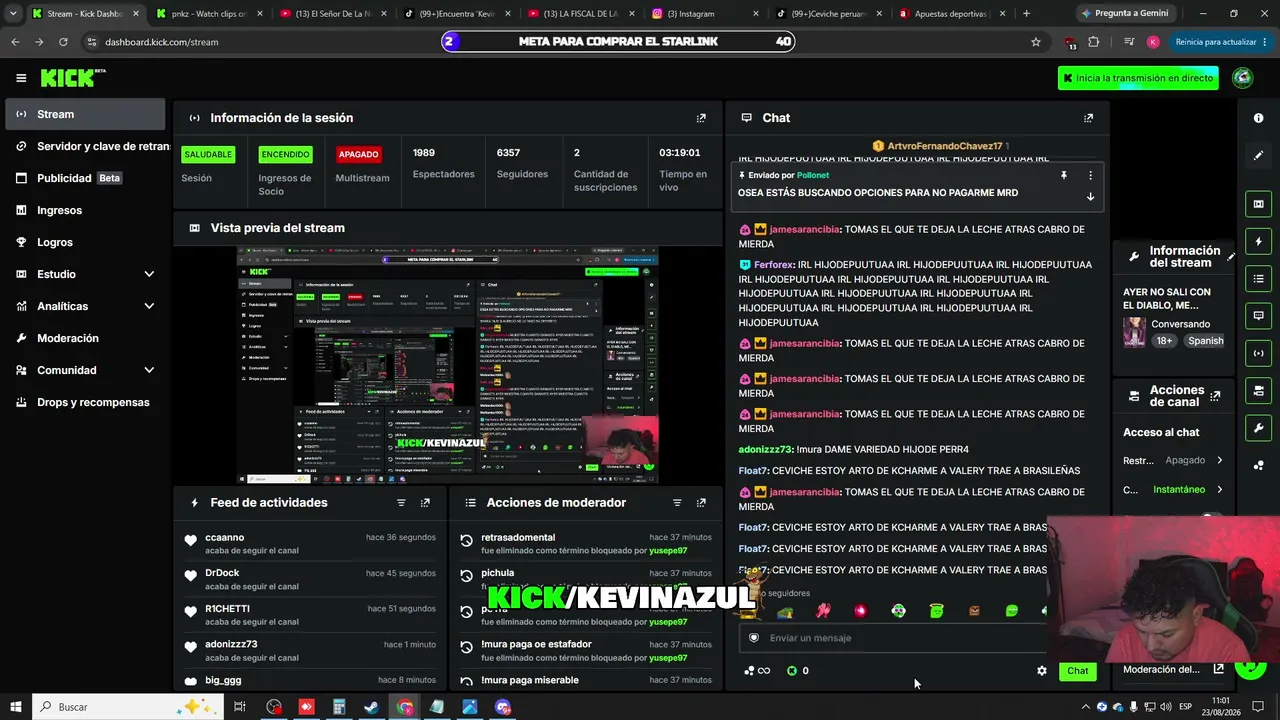The height and width of the screenshot is (720, 1280).
Task: Open the Stream section in the sidebar
Action: tap(85, 114)
